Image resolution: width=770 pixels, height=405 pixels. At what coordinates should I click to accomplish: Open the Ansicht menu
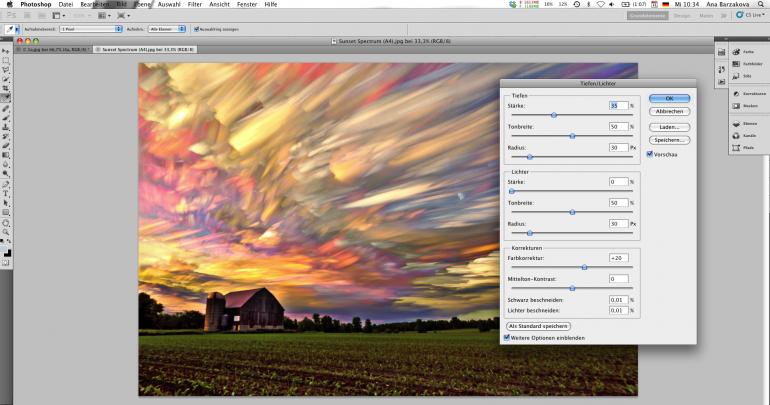(219, 4)
